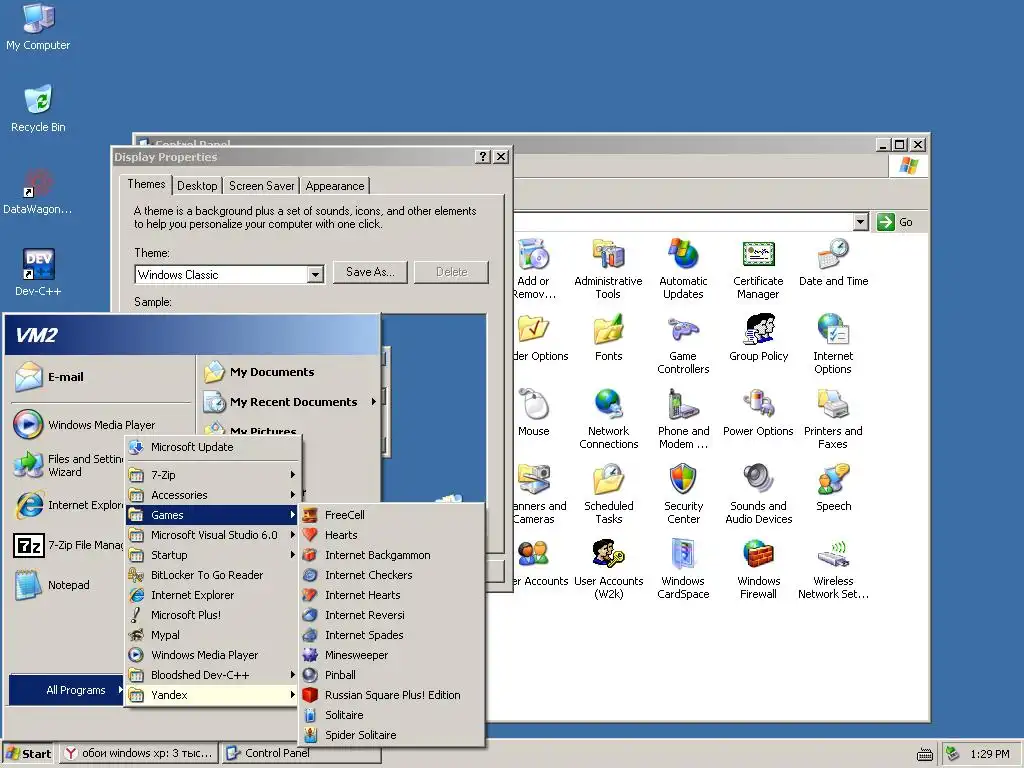Screen dimensions: 1024x768
Task: Launch Internet Checkers game
Action: point(391,575)
